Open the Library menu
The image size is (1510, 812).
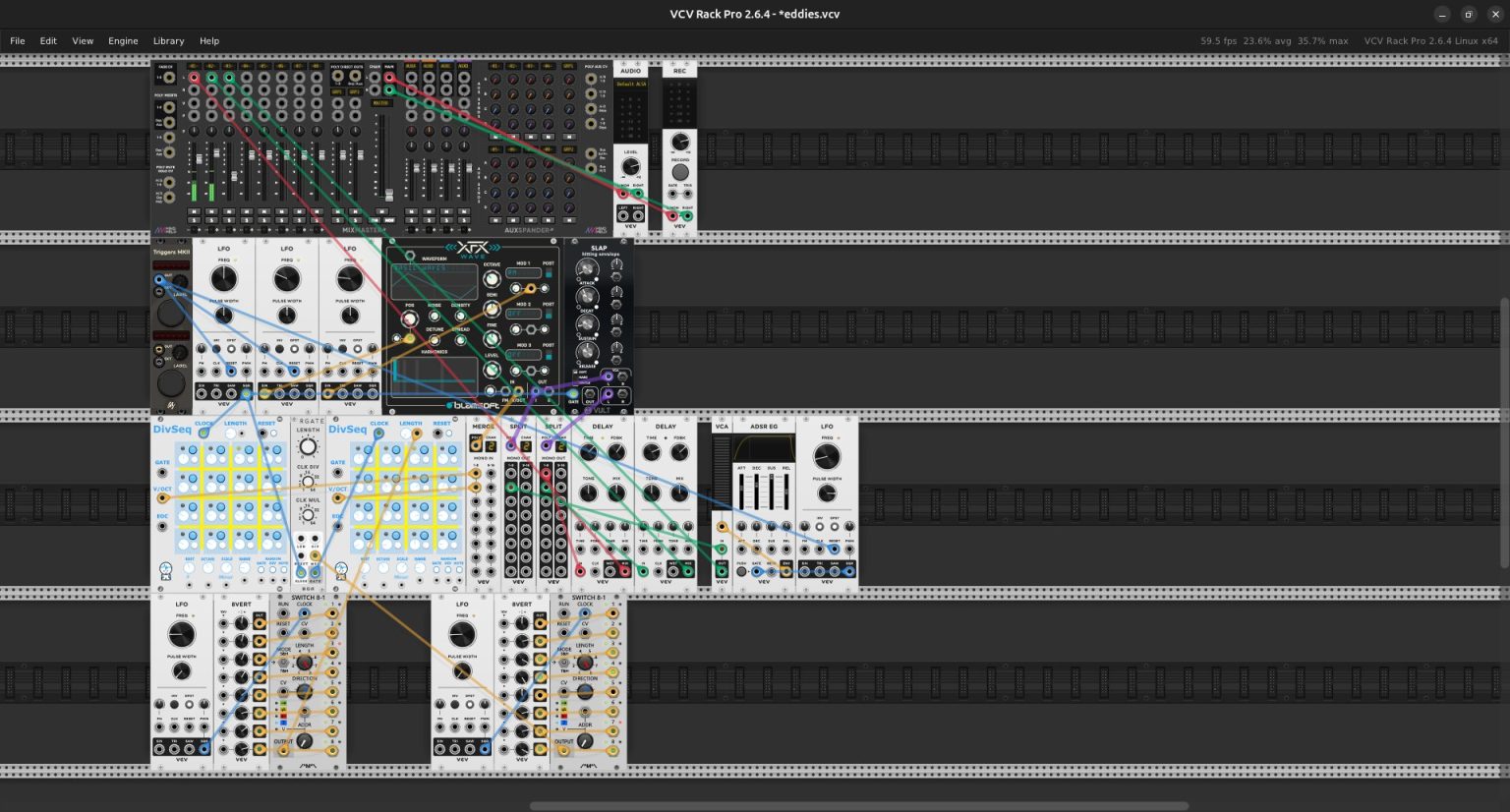click(168, 41)
